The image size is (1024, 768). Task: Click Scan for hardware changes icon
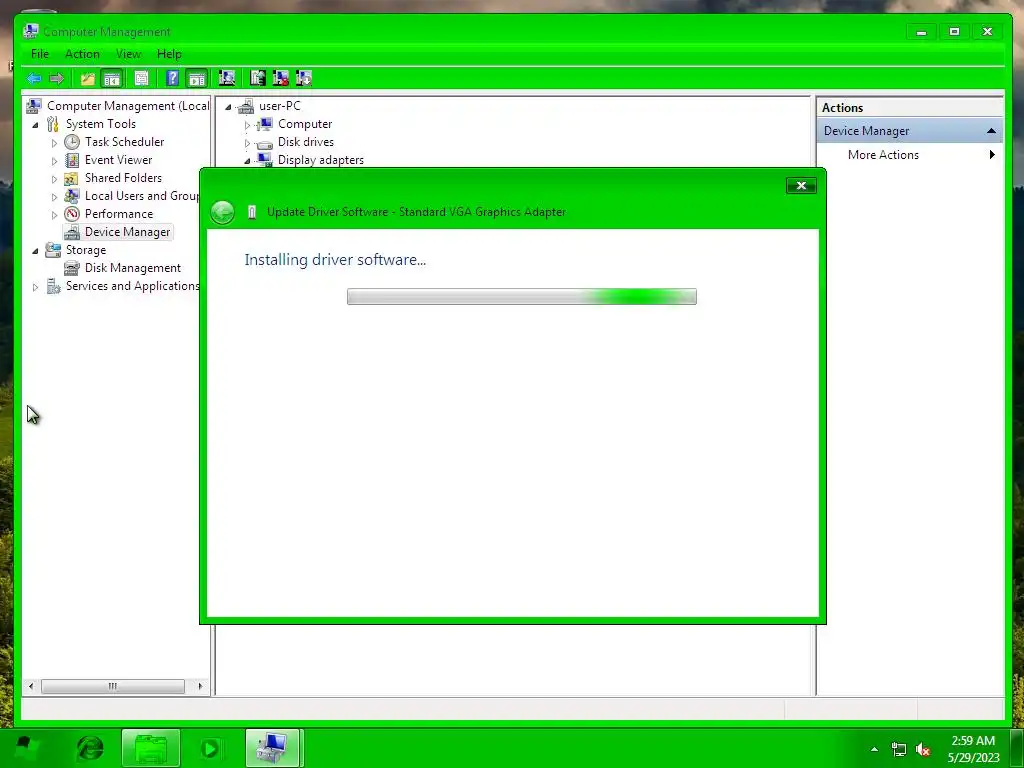(x=227, y=79)
